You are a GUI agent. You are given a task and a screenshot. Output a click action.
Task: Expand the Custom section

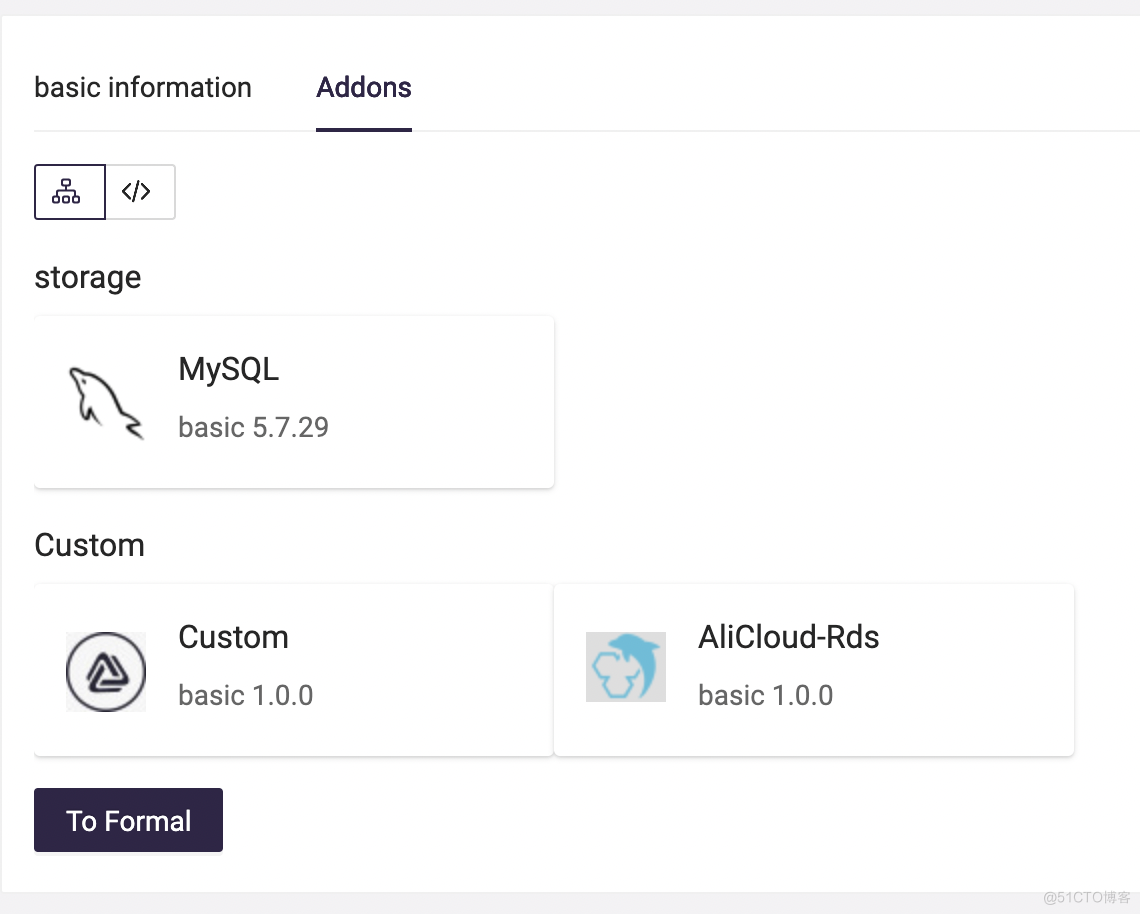[x=89, y=545]
